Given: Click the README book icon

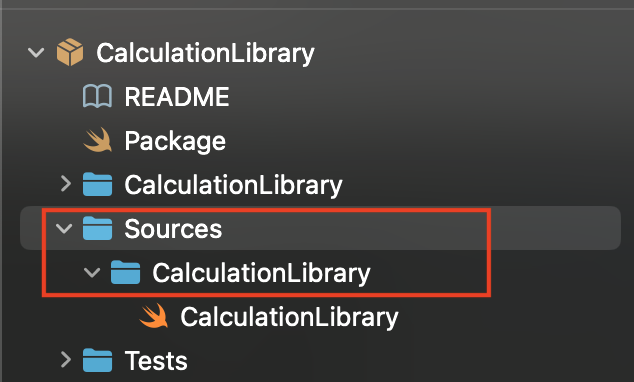Looking at the screenshot, I should [97, 96].
